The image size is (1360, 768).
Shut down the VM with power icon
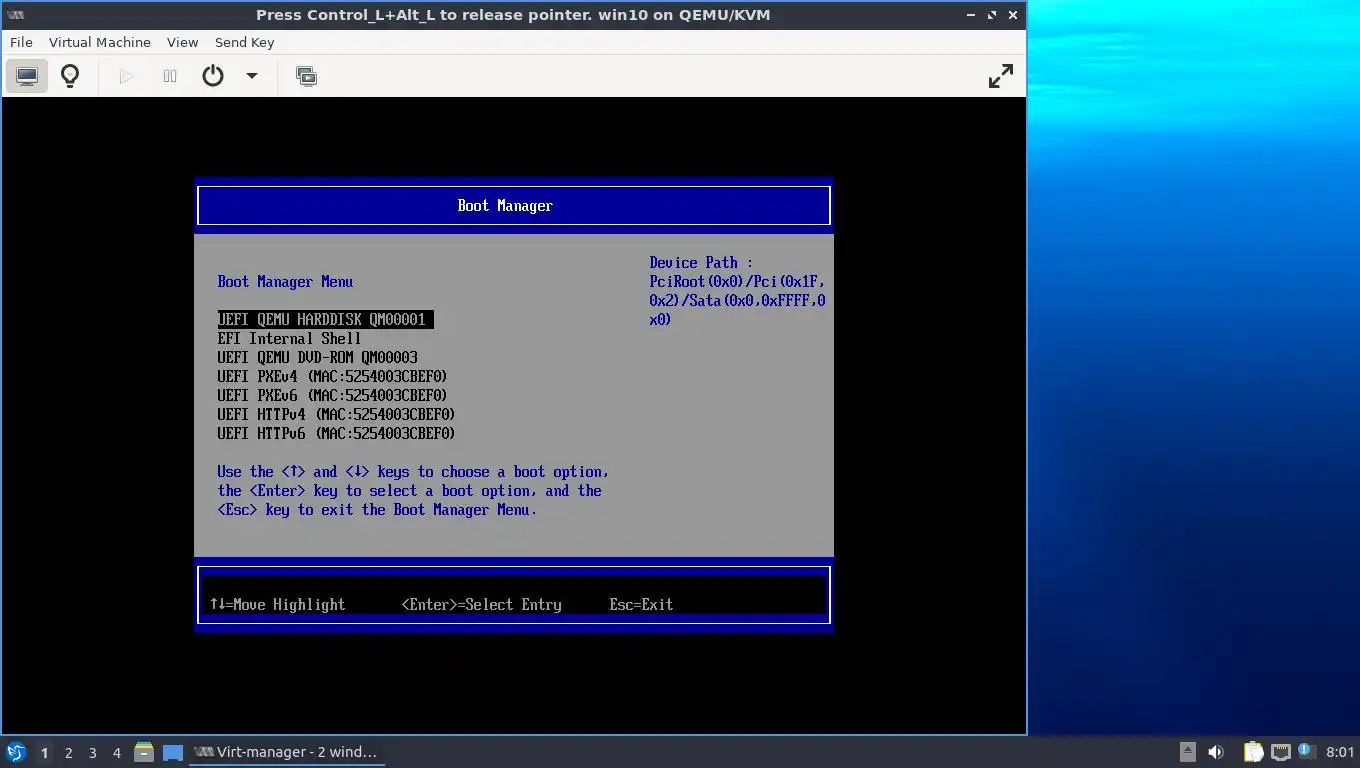coord(213,76)
